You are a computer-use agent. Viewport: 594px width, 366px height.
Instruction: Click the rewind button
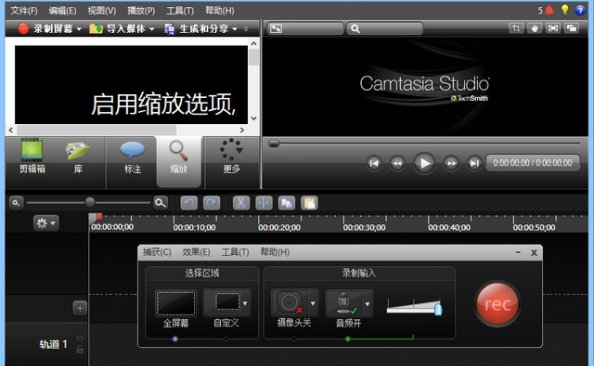[397, 163]
